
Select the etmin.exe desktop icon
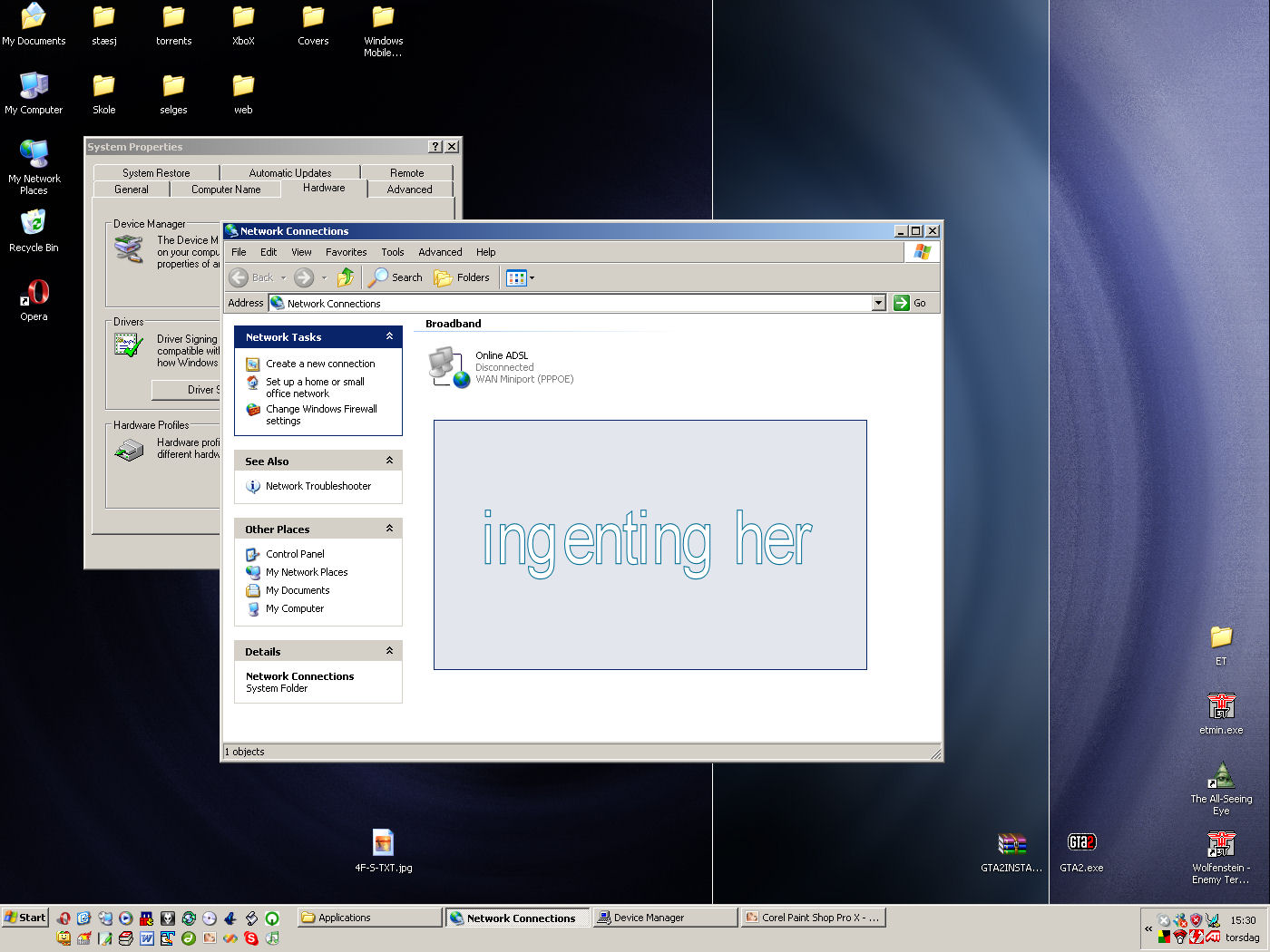pos(1221,714)
